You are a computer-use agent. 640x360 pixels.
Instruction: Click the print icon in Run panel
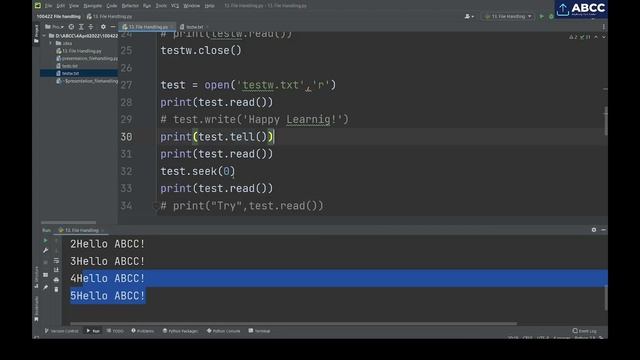pyautogui.click(x=56, y=280)
